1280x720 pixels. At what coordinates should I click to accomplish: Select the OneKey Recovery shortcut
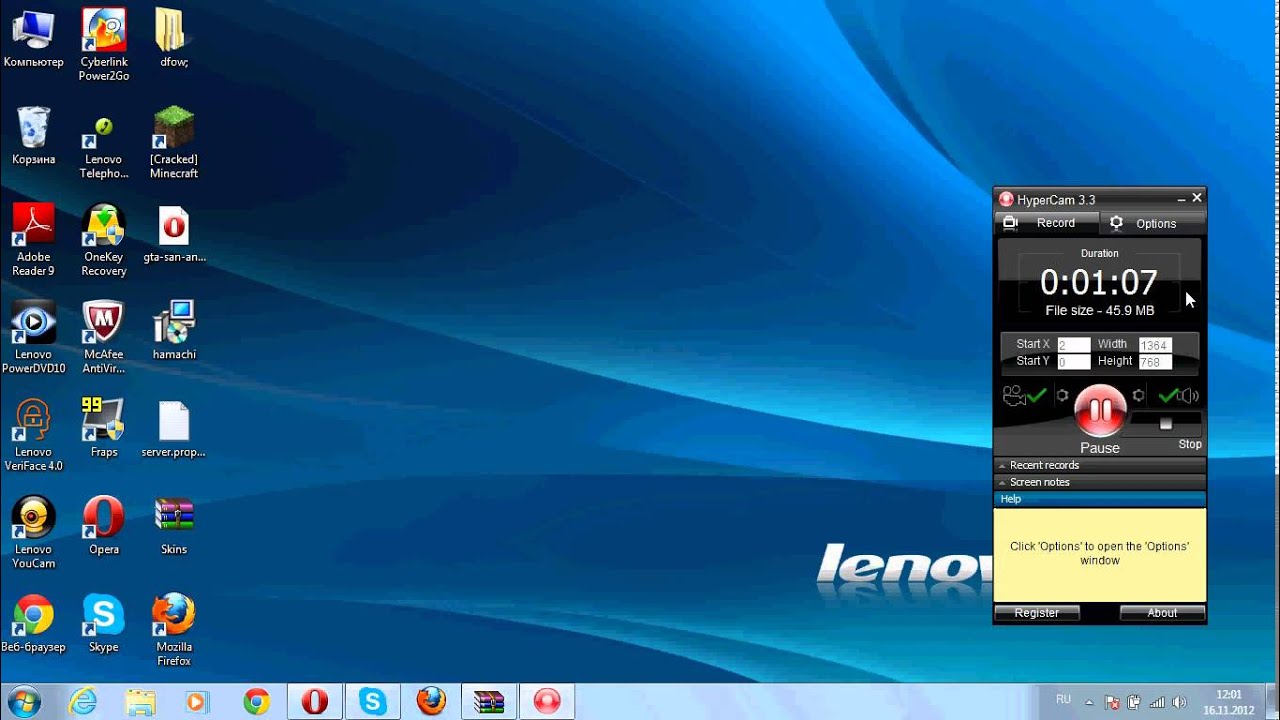104,240
